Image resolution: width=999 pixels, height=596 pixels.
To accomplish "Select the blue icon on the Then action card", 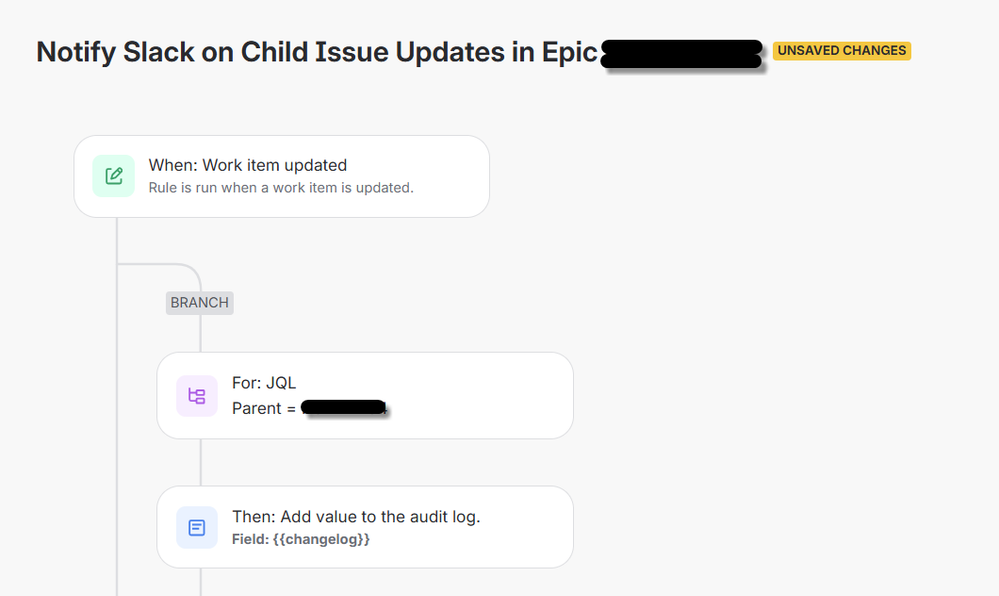I will 196,527.
